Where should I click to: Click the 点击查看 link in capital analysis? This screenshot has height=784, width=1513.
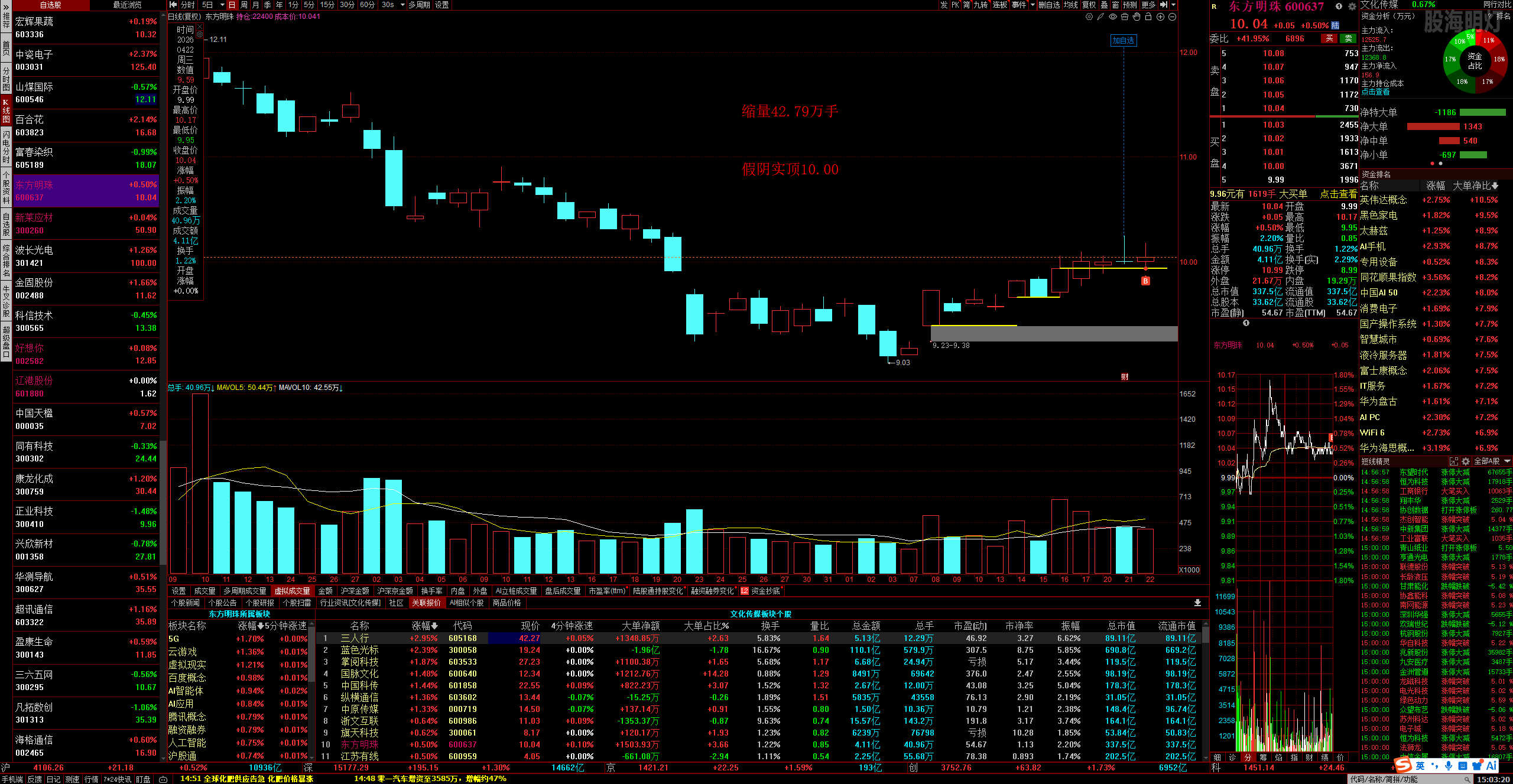(1375, 92)
